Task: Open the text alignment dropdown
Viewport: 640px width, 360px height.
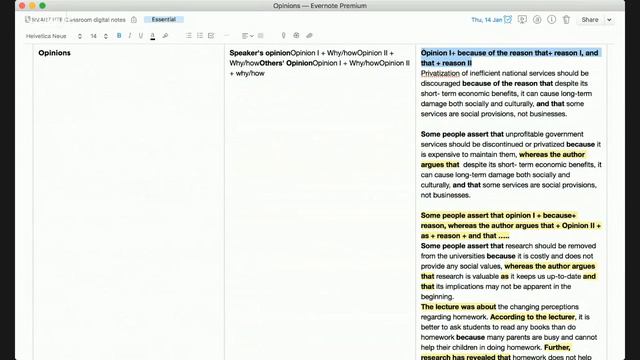Action: click(x=247, y=36)
